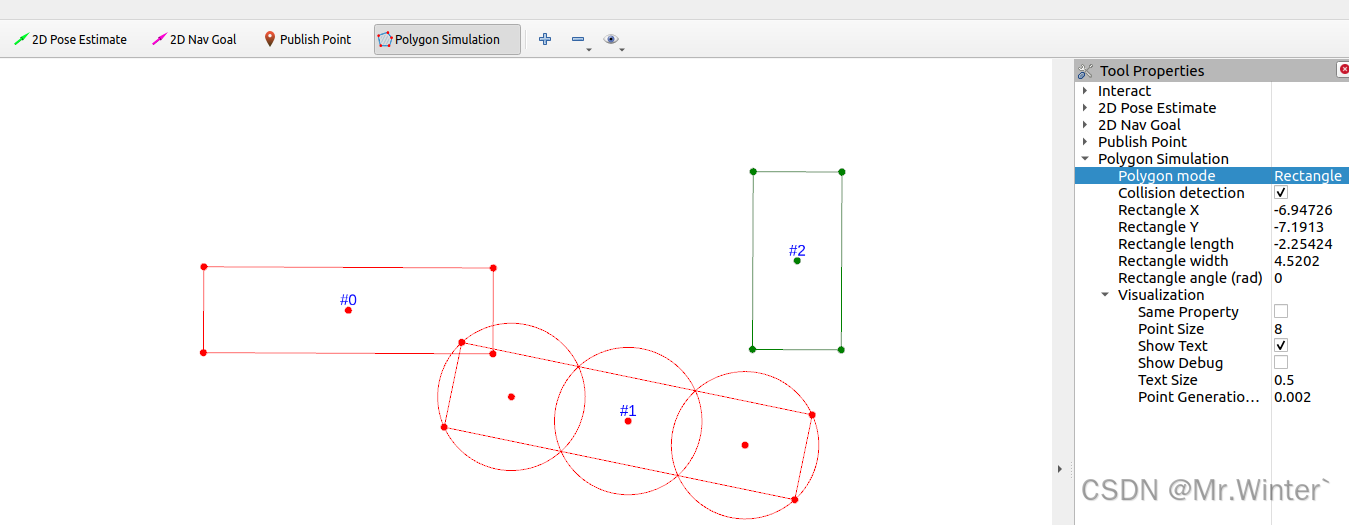Close the Tool Properties panel

point(1343,69)
